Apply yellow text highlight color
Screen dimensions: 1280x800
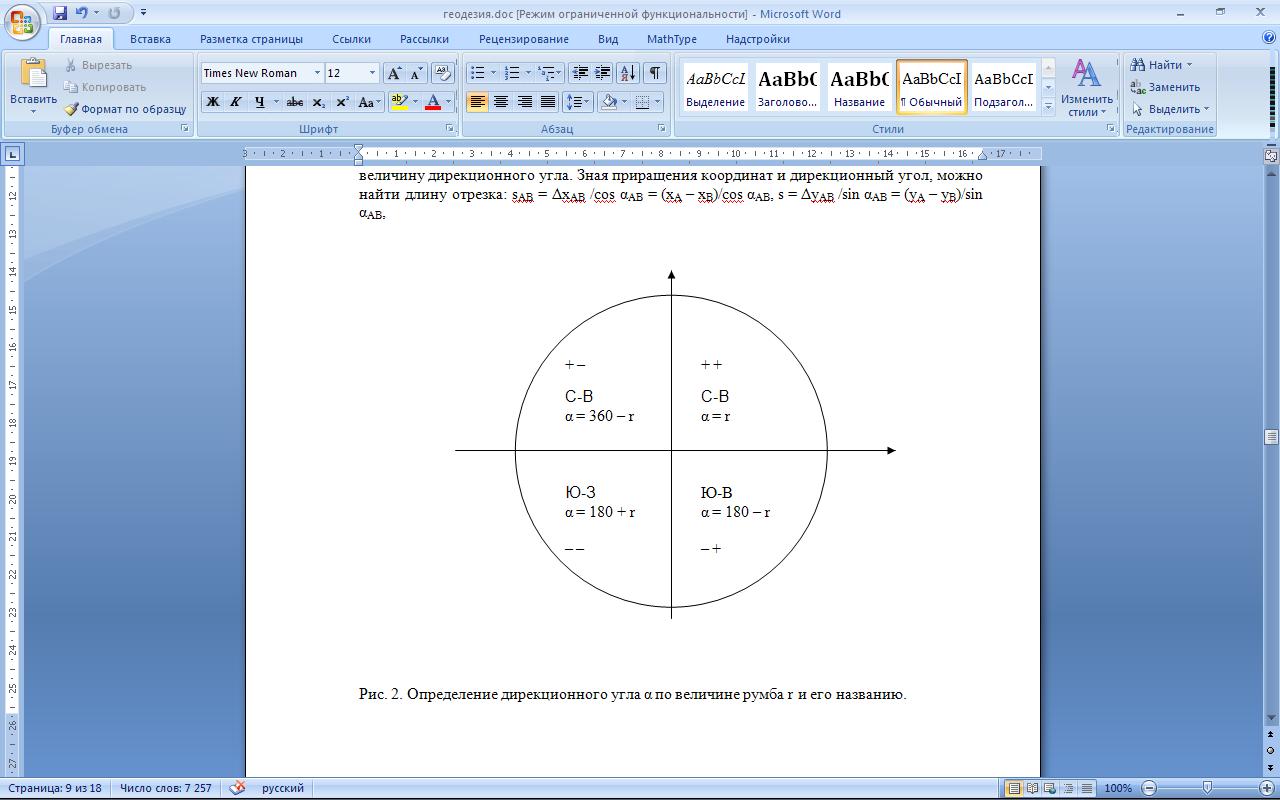click(399, 102)
